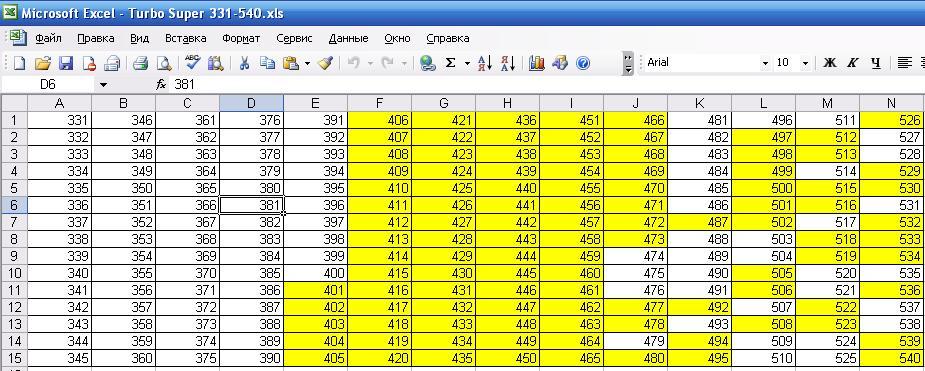This screenshot has height=371, width=925.
Task: Expand the Arial font name dropdown
Action: coord(765,63)
